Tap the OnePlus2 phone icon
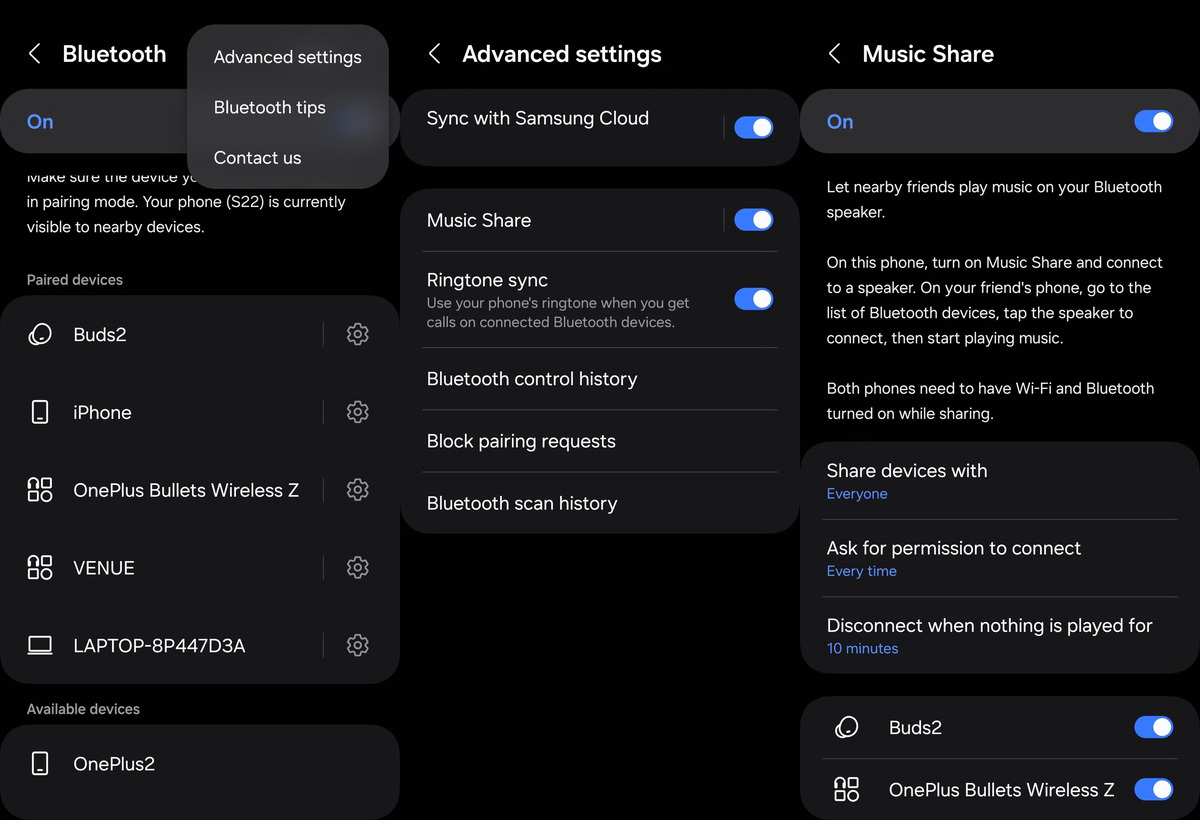Screen dimensions: 1200x820 tap(40, 764)
